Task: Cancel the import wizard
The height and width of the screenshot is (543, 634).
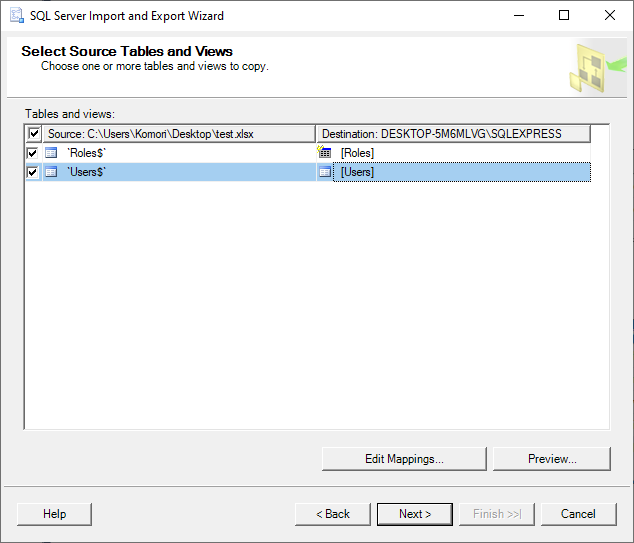Action: coord(578,514)
